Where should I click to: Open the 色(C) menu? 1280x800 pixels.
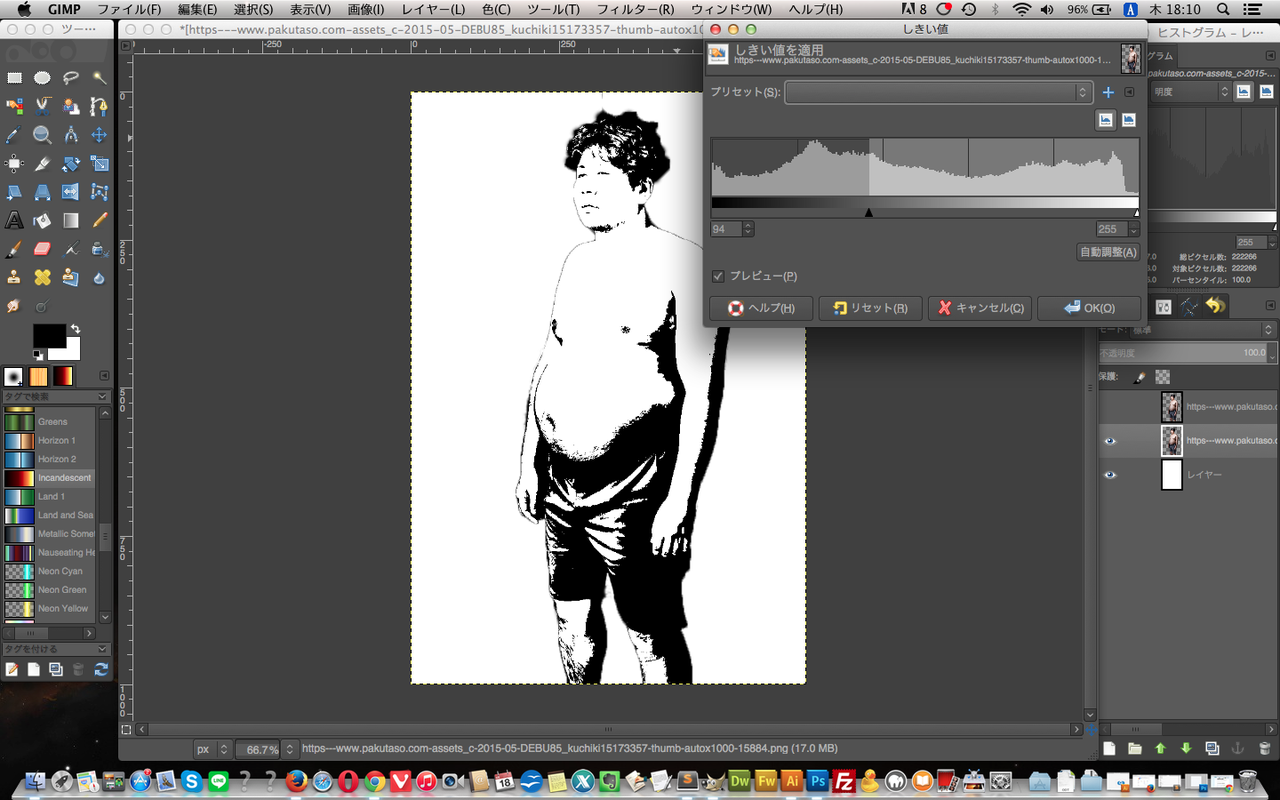tap(496, 9)
